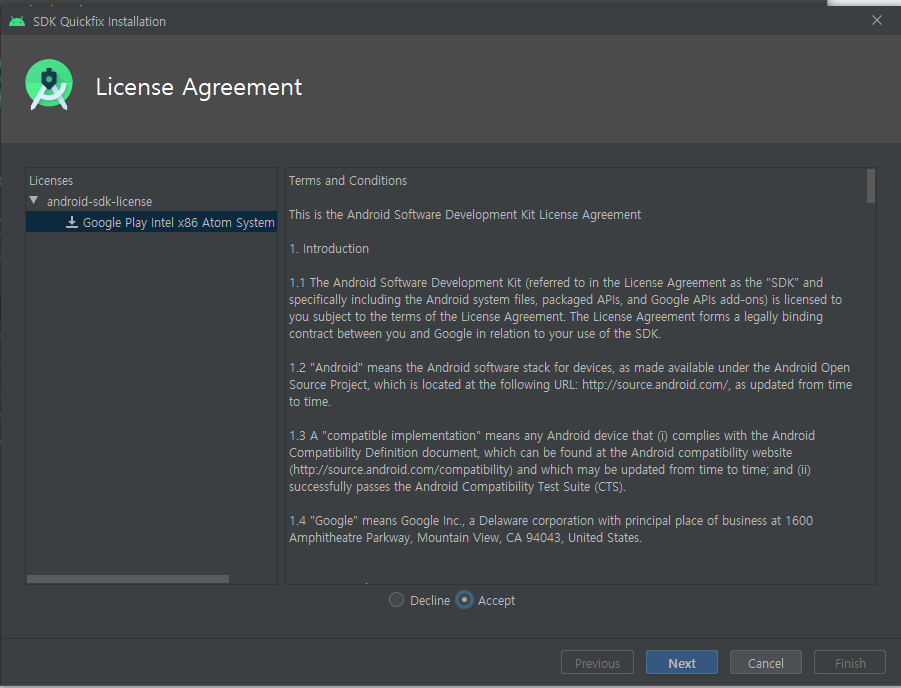Click the http://source.android.com/compatibility text
The width and height of the screenshot is (901, 688).
401,470
